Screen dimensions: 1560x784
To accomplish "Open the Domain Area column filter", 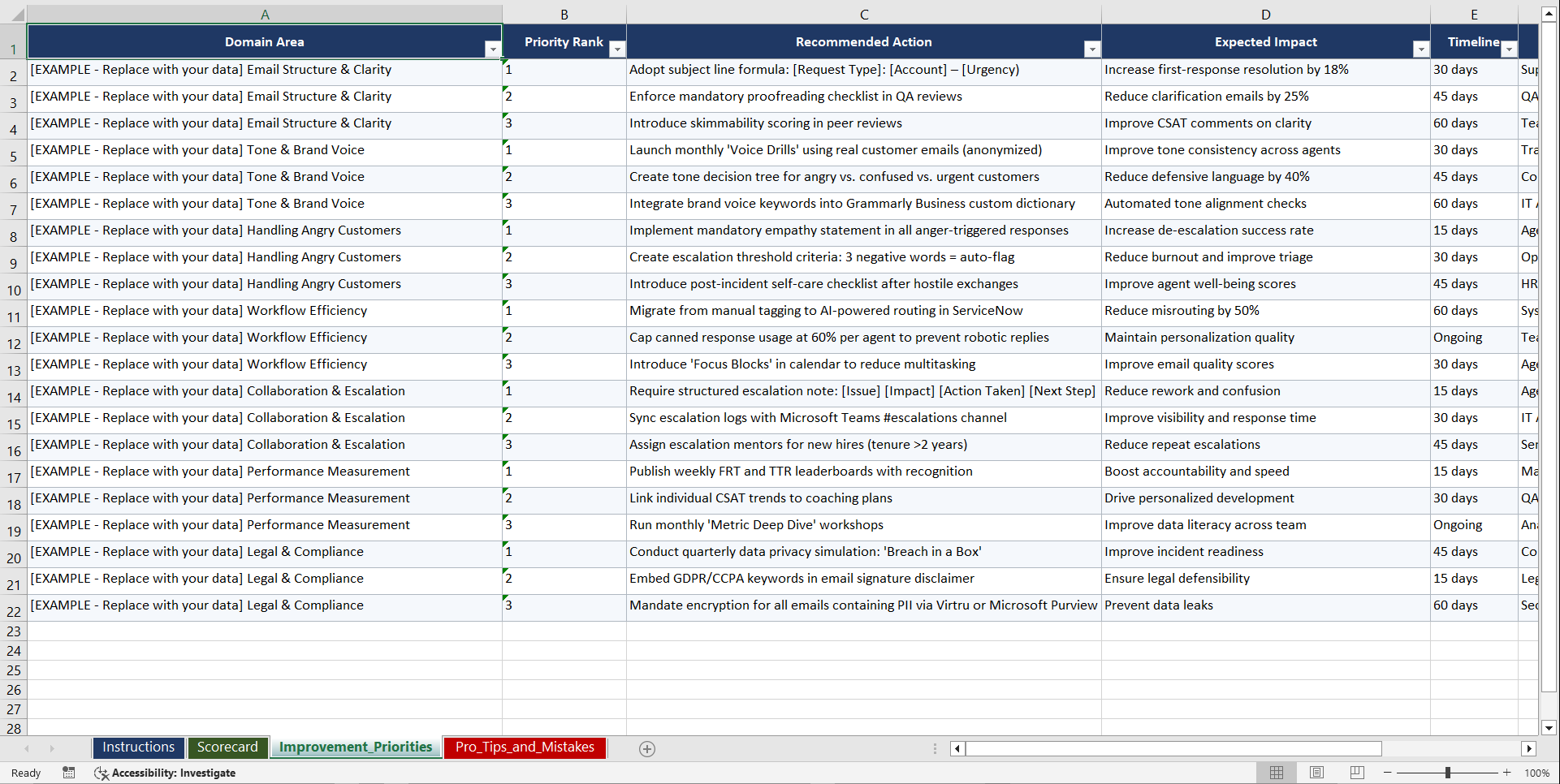I will click(493, 49).
